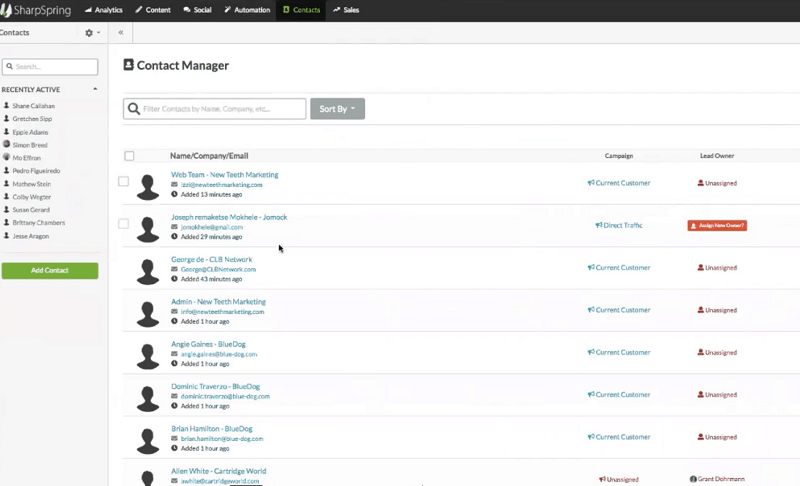Click the magnifier icon in filter box
The image size is (800, 486).
coord(133,109)
